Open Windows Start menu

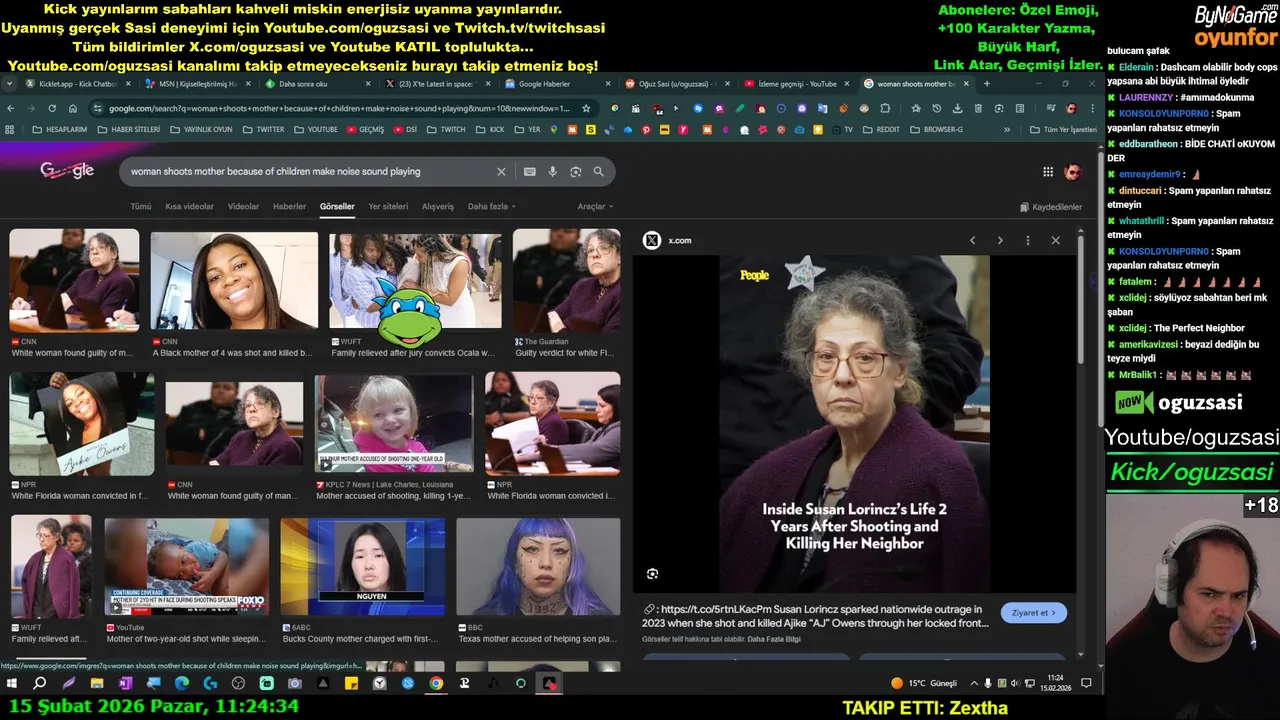12,684
